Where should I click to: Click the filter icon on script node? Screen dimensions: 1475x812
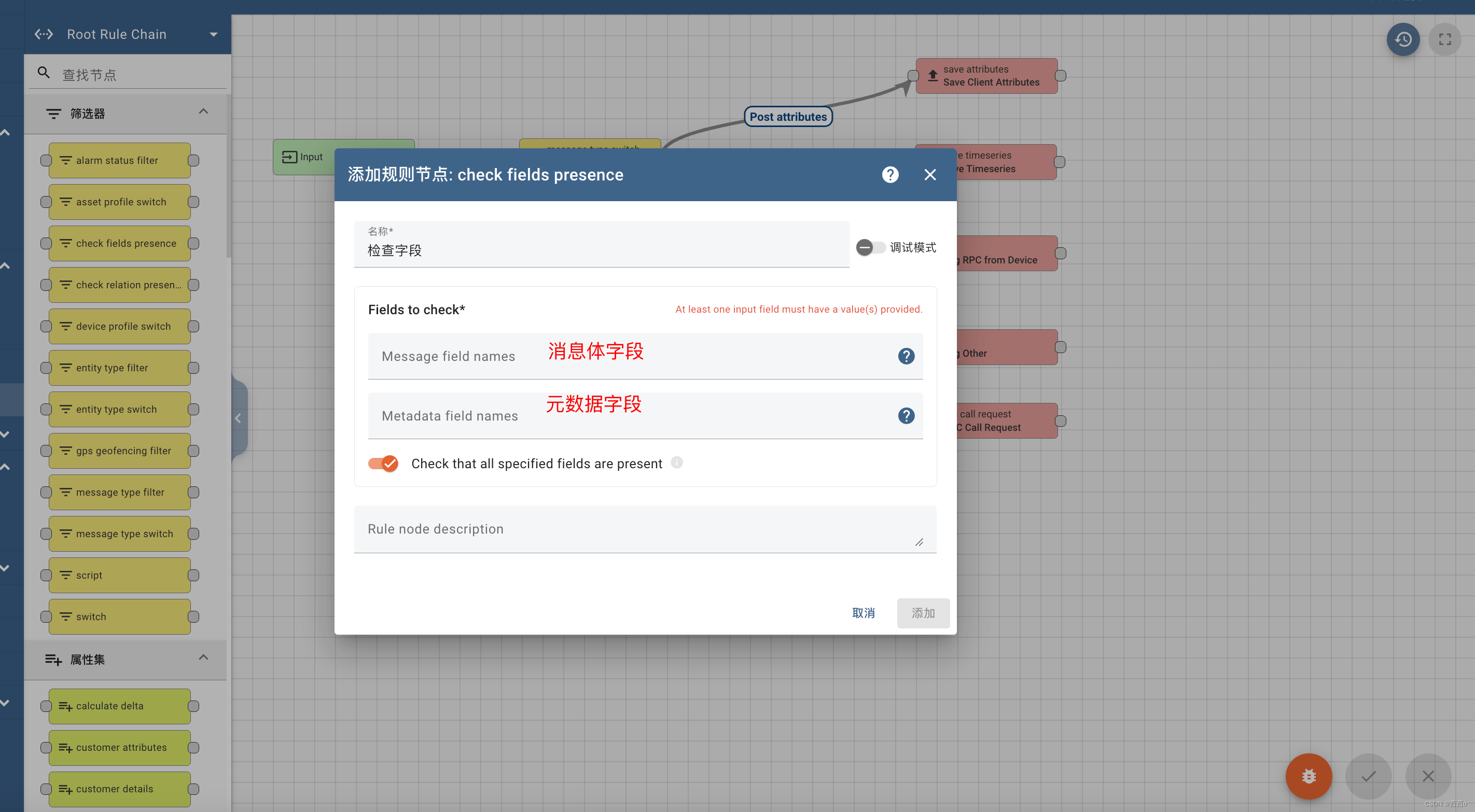[66, 576]
